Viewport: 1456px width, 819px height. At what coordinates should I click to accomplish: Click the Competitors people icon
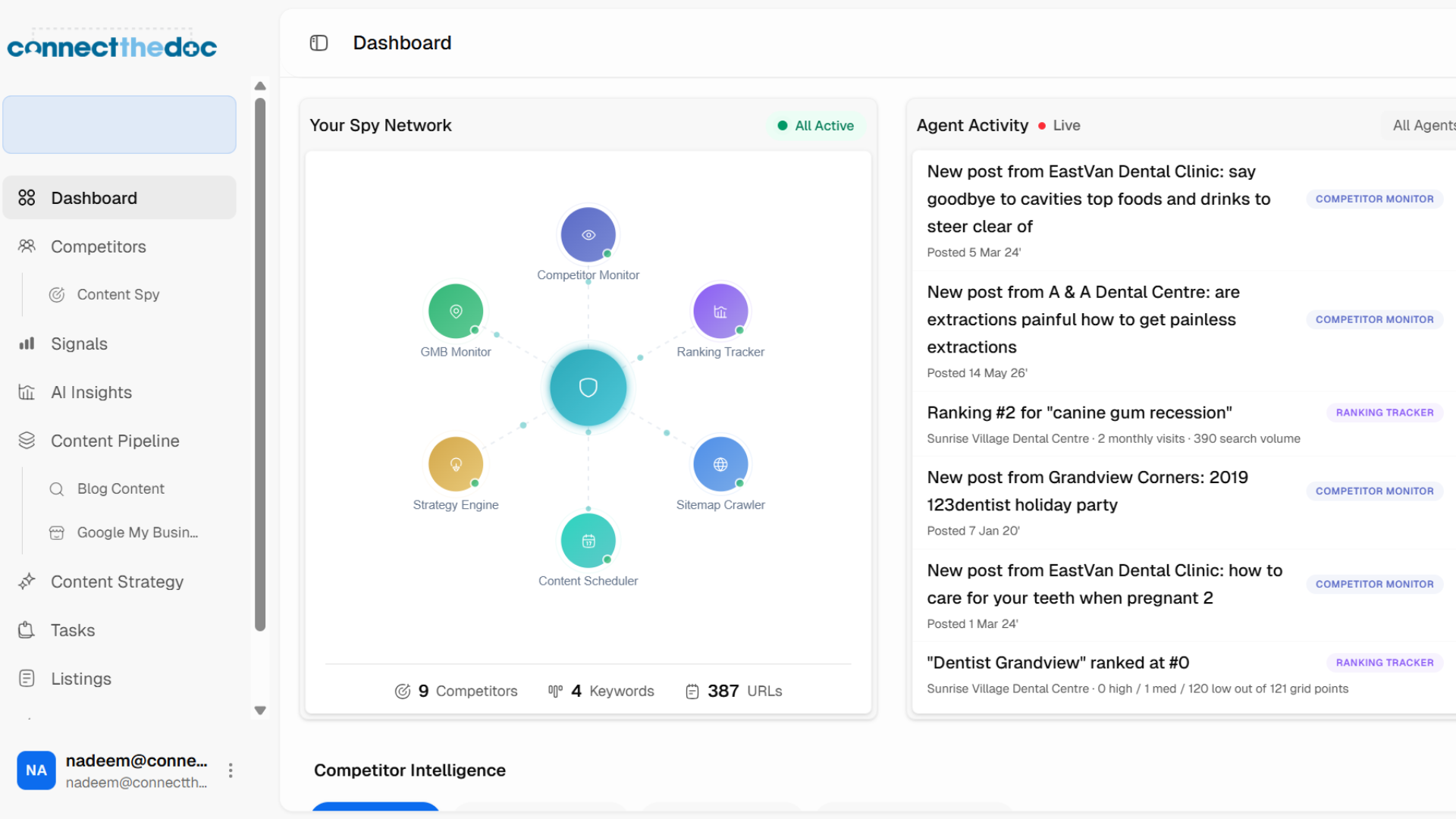point(27,246)
